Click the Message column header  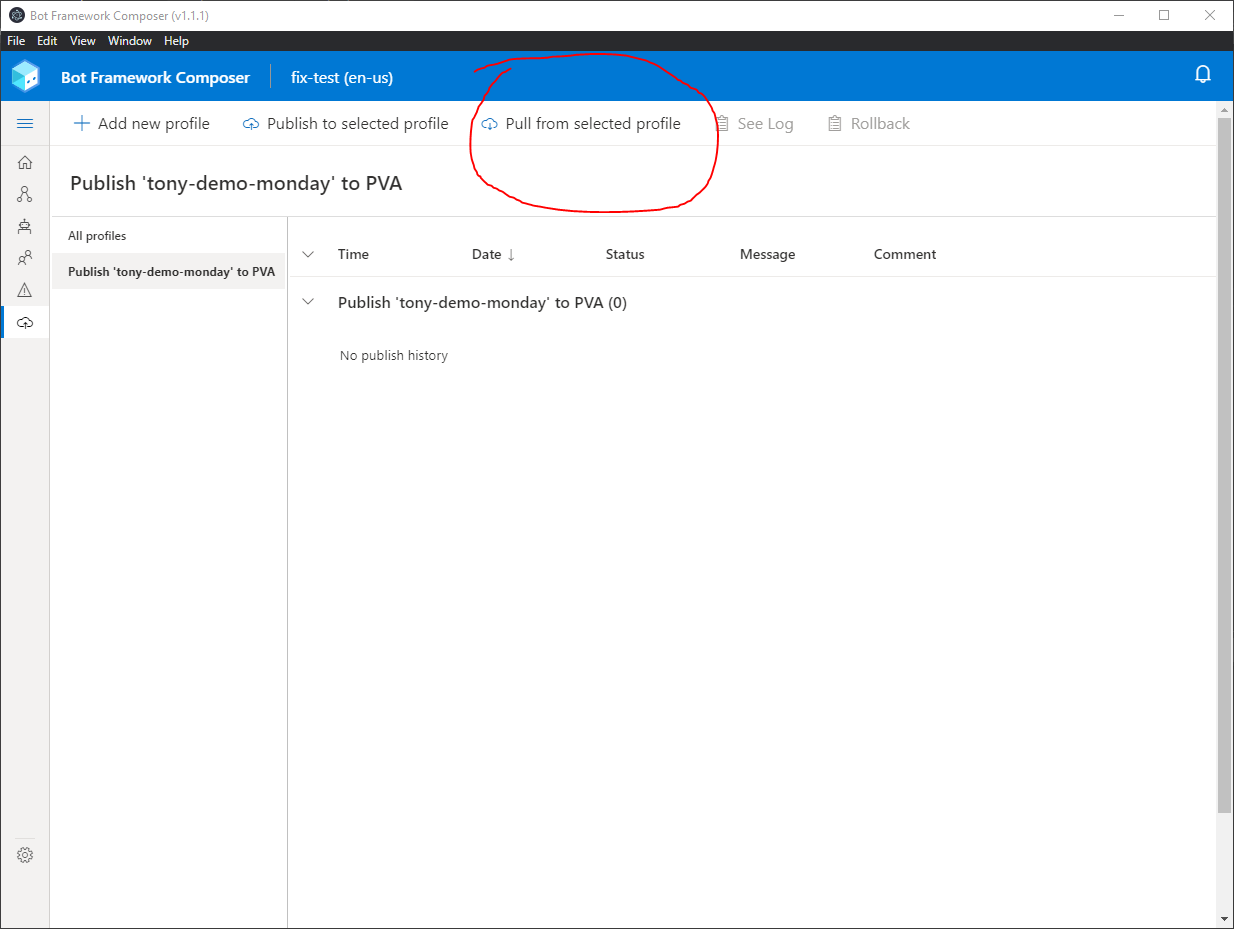(x=767, y=254)
